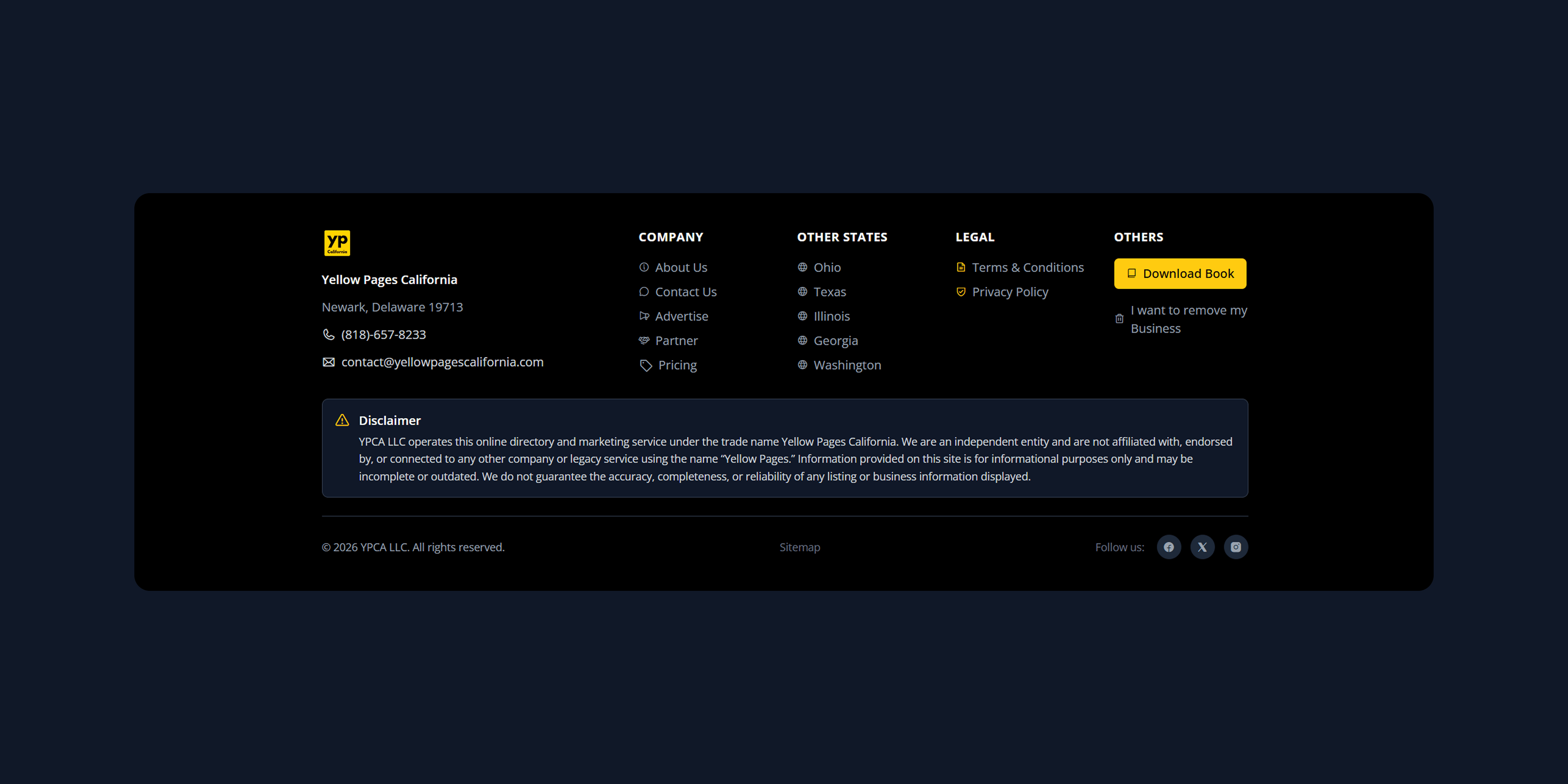Click the phone icon beside (818)-657-8233

point(328,334)
